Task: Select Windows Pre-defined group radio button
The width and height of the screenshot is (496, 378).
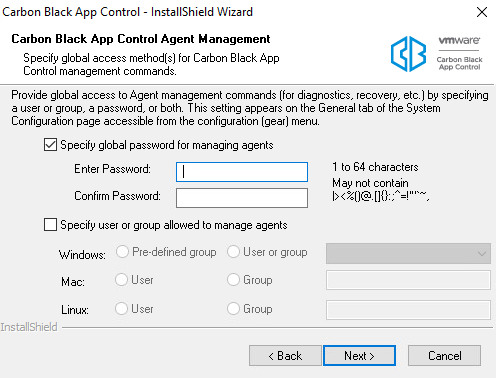Action: 122,252
